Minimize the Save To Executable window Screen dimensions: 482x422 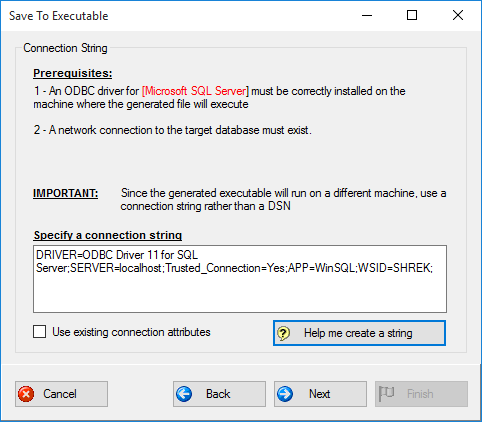(x=367, y=15)
